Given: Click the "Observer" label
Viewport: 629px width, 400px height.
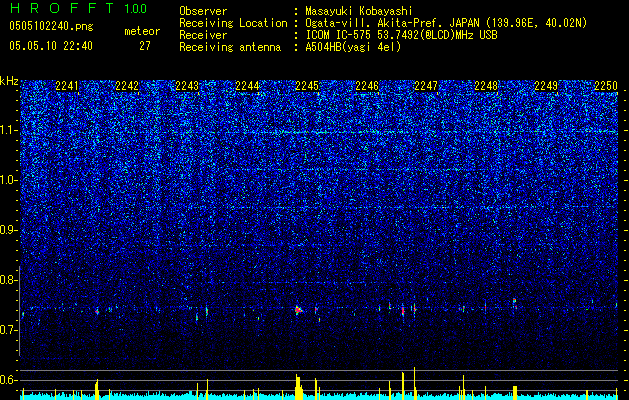Looking at the screenshot, I should point(203,11).
